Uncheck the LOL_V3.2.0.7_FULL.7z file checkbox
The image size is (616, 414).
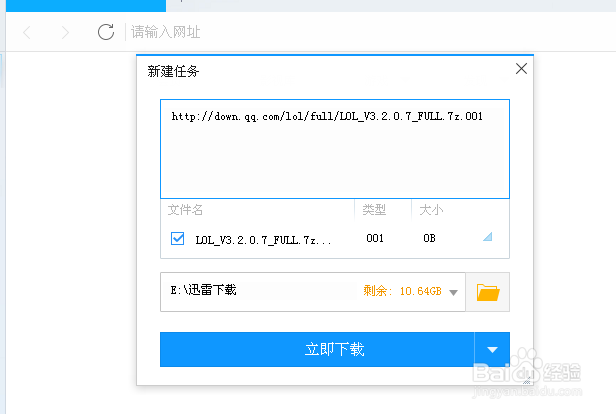tap(177, 238)
